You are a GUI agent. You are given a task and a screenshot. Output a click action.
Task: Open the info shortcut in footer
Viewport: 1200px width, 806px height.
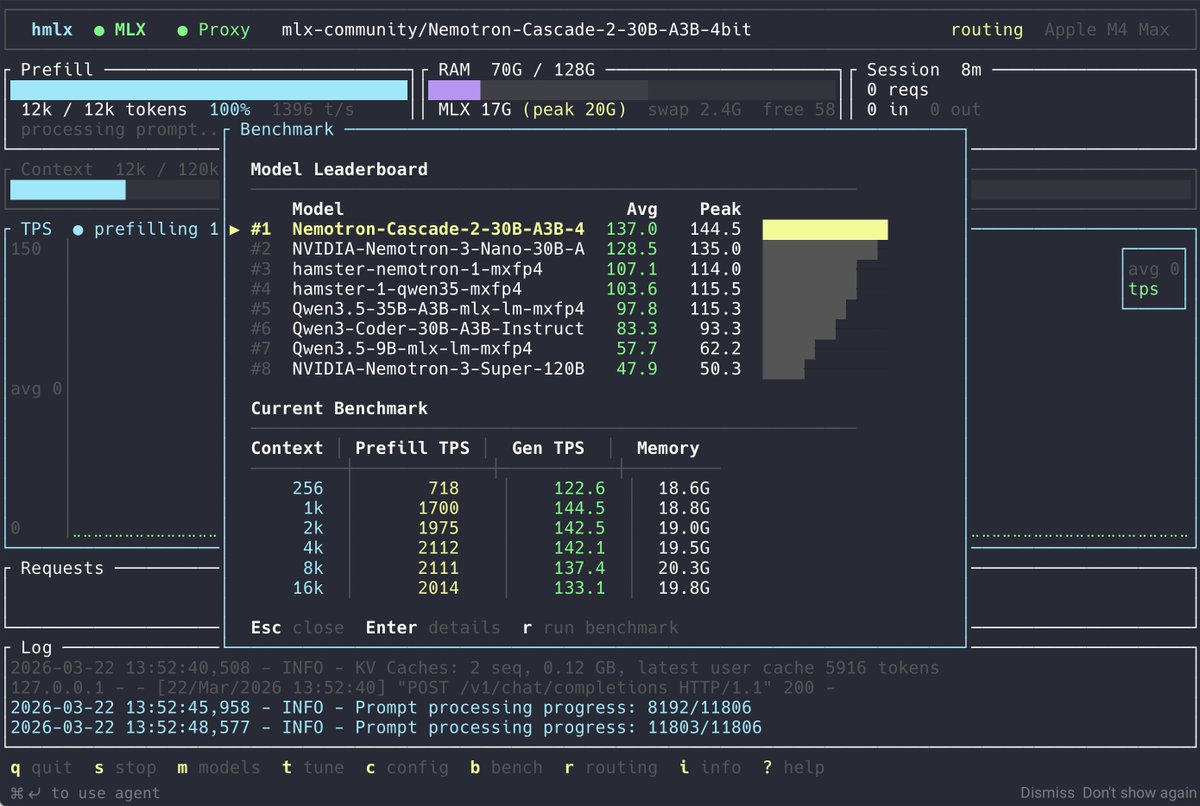(710, 768)
